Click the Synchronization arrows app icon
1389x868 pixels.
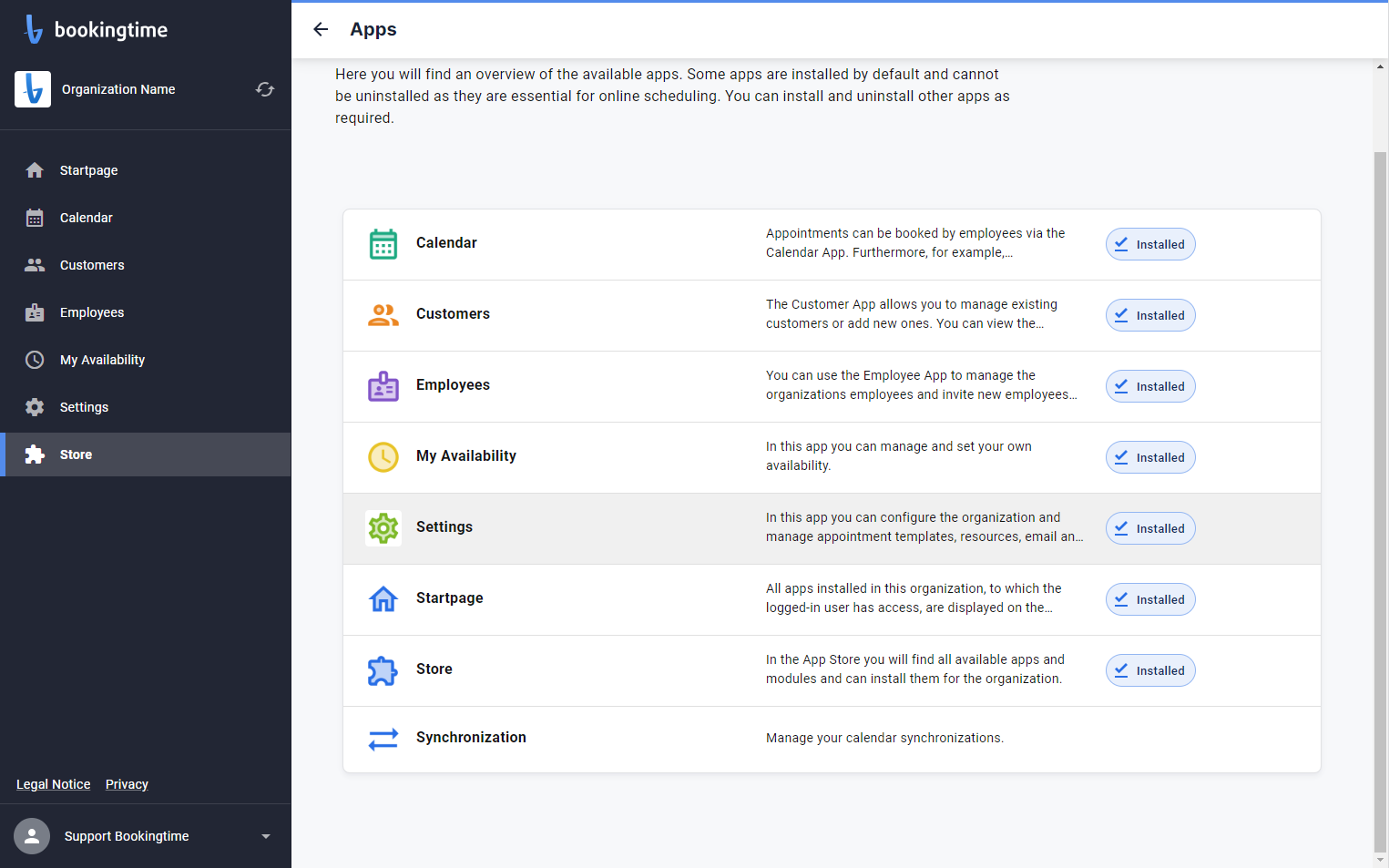click(383, 739)
